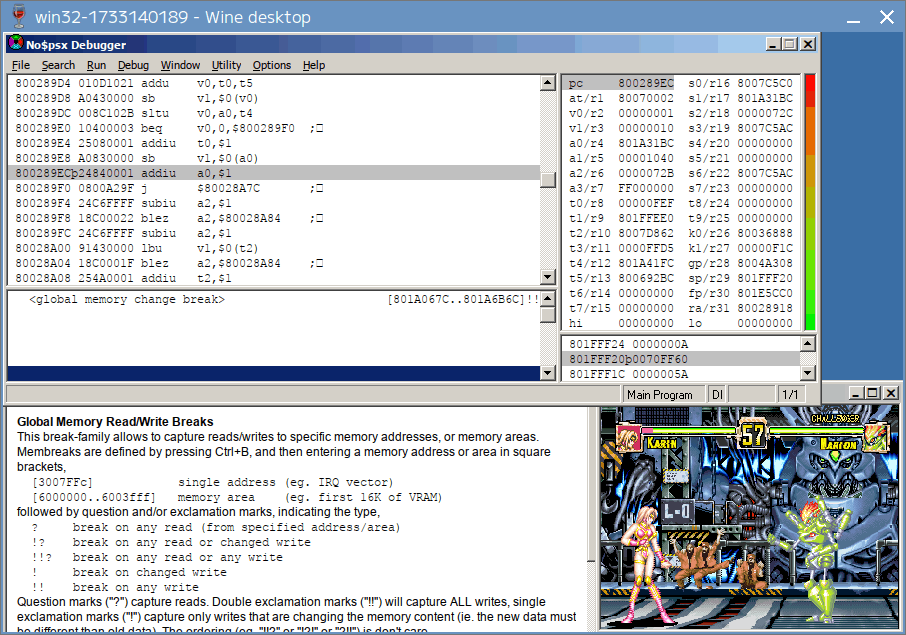Click the game screen preview
This screenshot has height=635, width=906.
pyautogui.click(x=749, y=518)
